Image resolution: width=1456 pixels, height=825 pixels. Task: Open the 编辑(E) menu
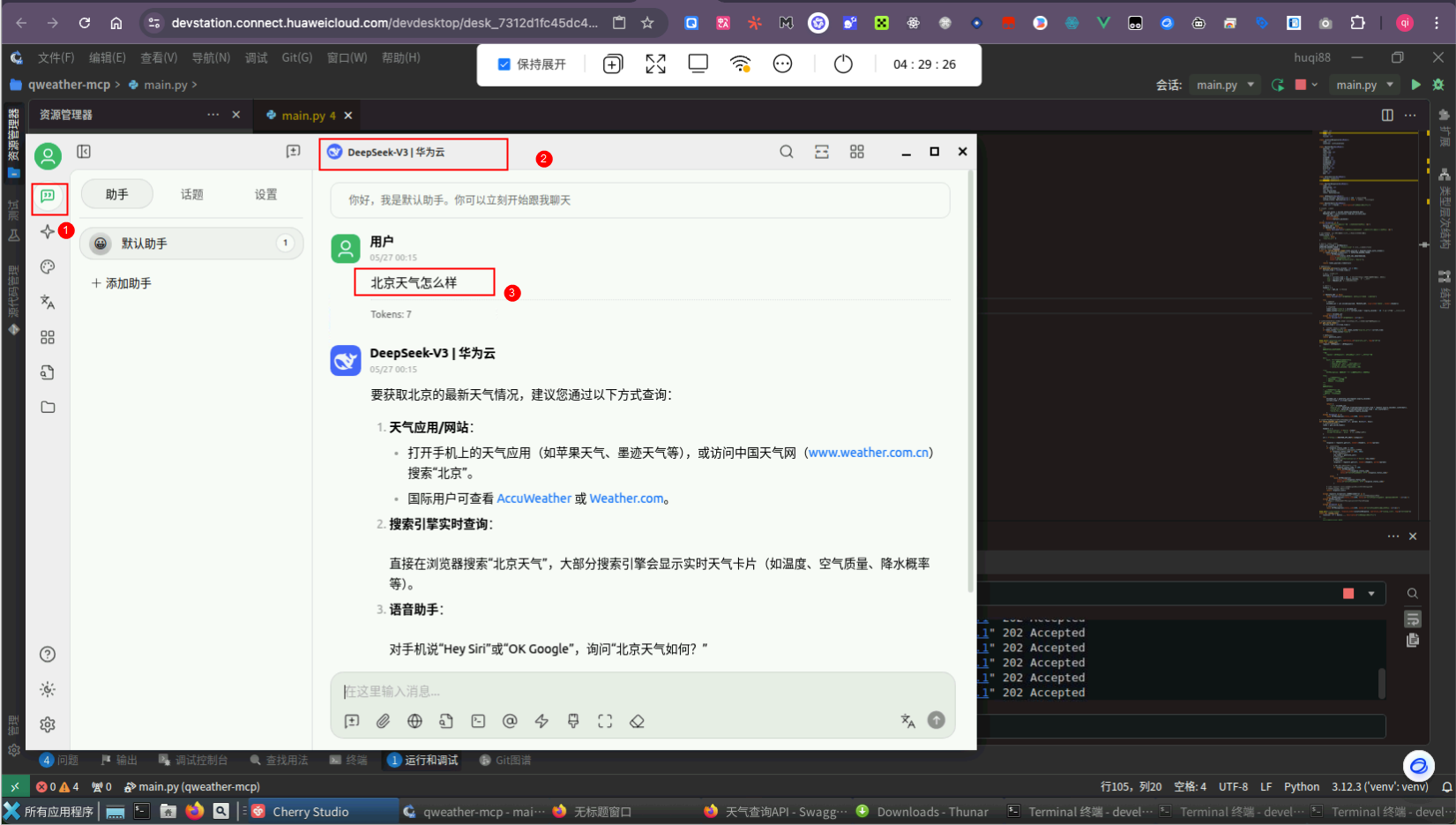(108, 57)
